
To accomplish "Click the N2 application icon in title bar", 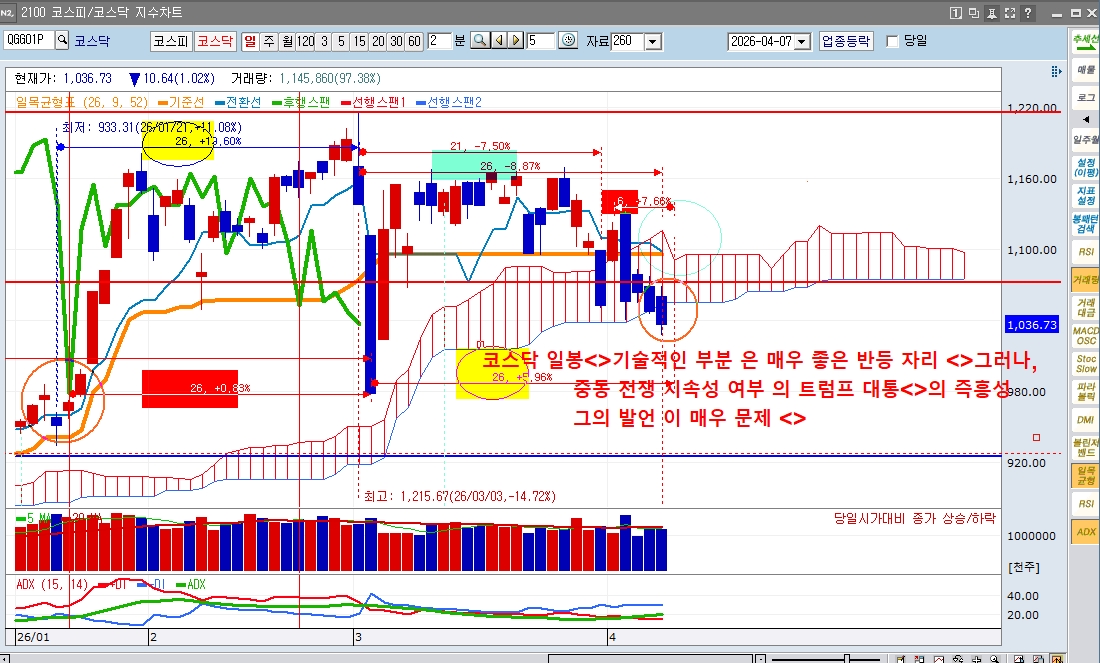I will [7, 12].
